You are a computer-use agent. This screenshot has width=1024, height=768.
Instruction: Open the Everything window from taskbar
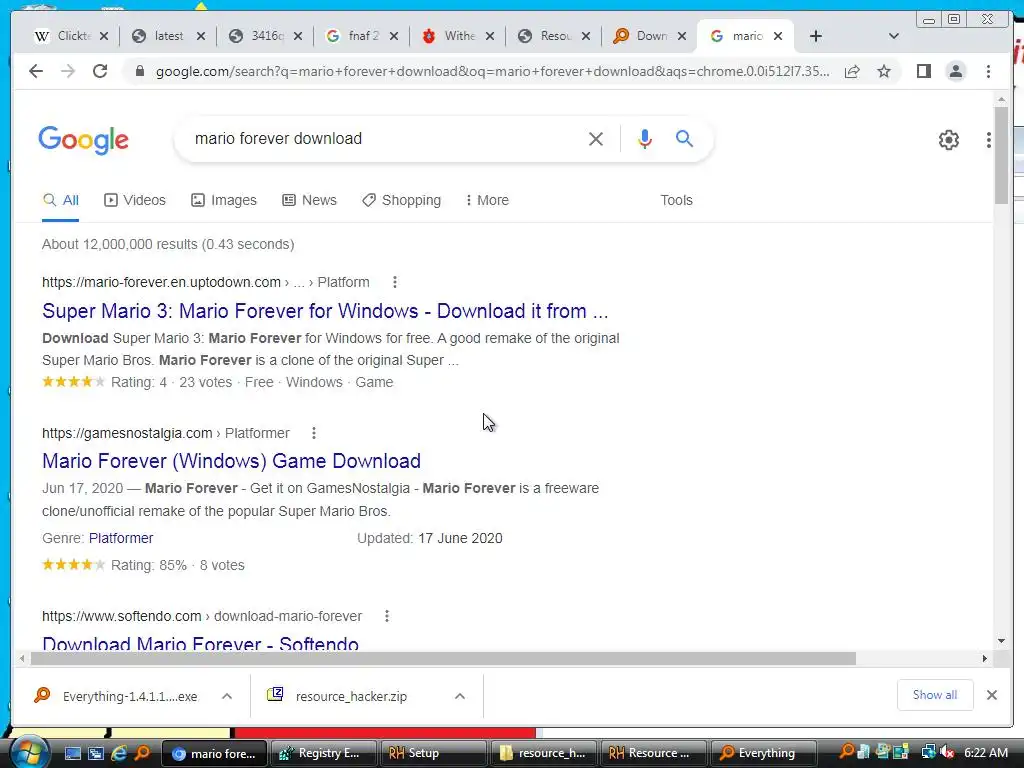pyautogui.click(x=762, y=753)
